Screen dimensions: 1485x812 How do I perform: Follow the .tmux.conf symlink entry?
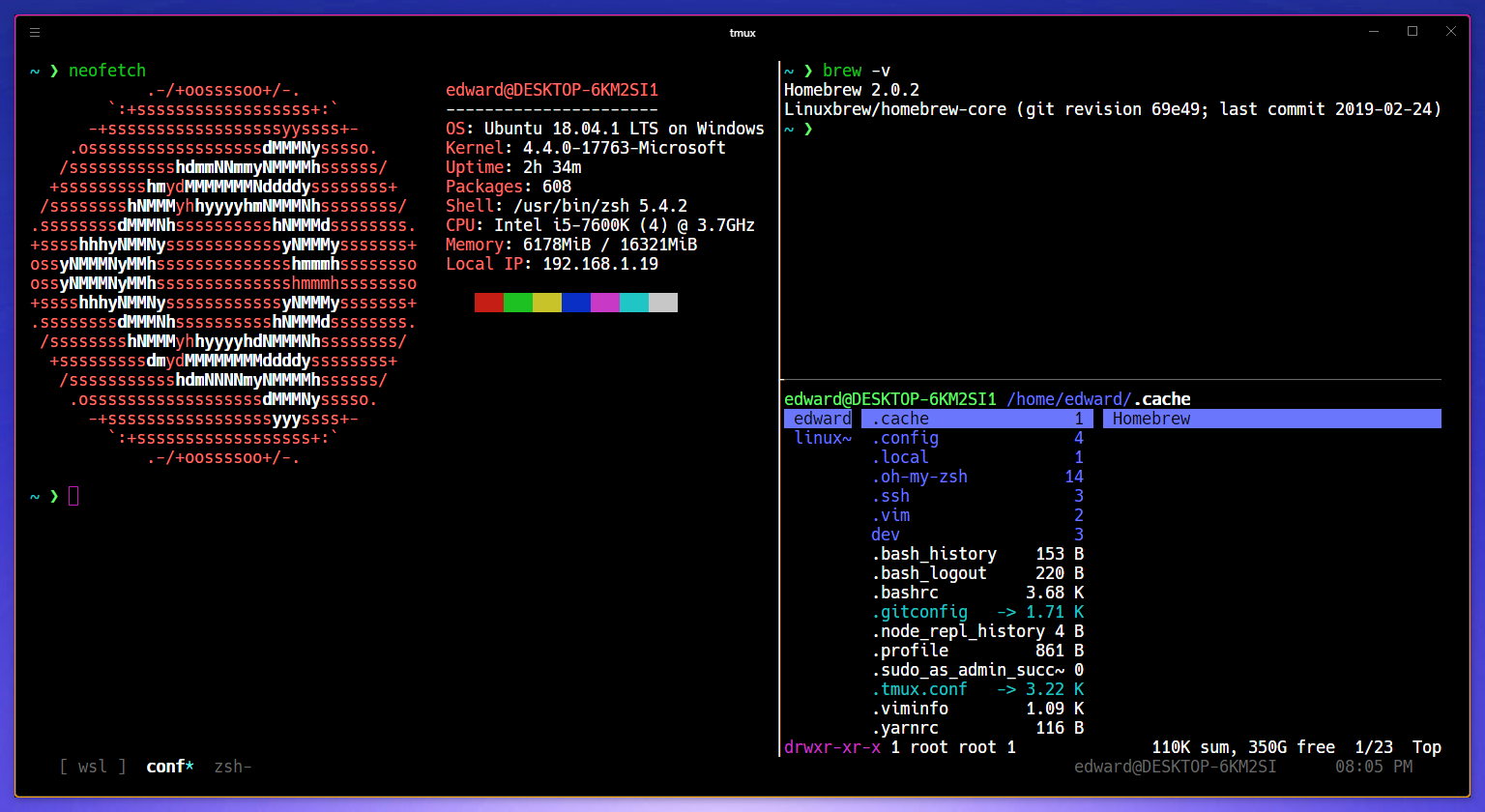pyautogui.click(x=919, y=689)
